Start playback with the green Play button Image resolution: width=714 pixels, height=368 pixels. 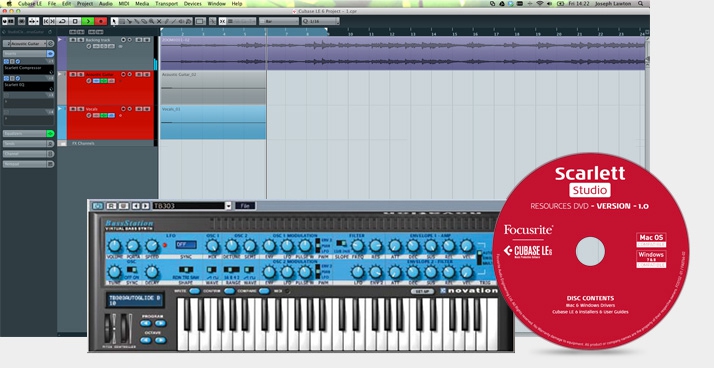tap(88, 21)
